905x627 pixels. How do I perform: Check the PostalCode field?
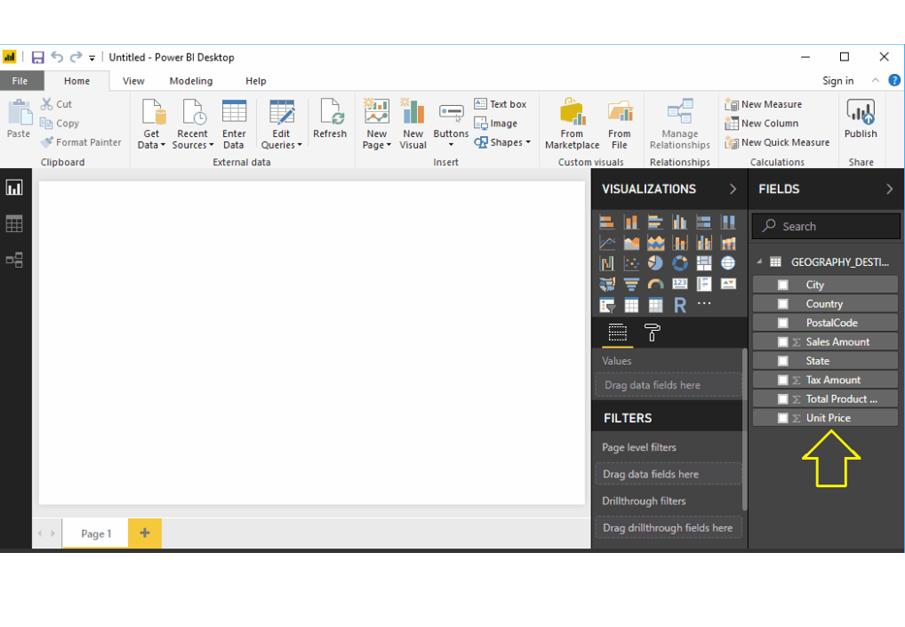point(783,323)
